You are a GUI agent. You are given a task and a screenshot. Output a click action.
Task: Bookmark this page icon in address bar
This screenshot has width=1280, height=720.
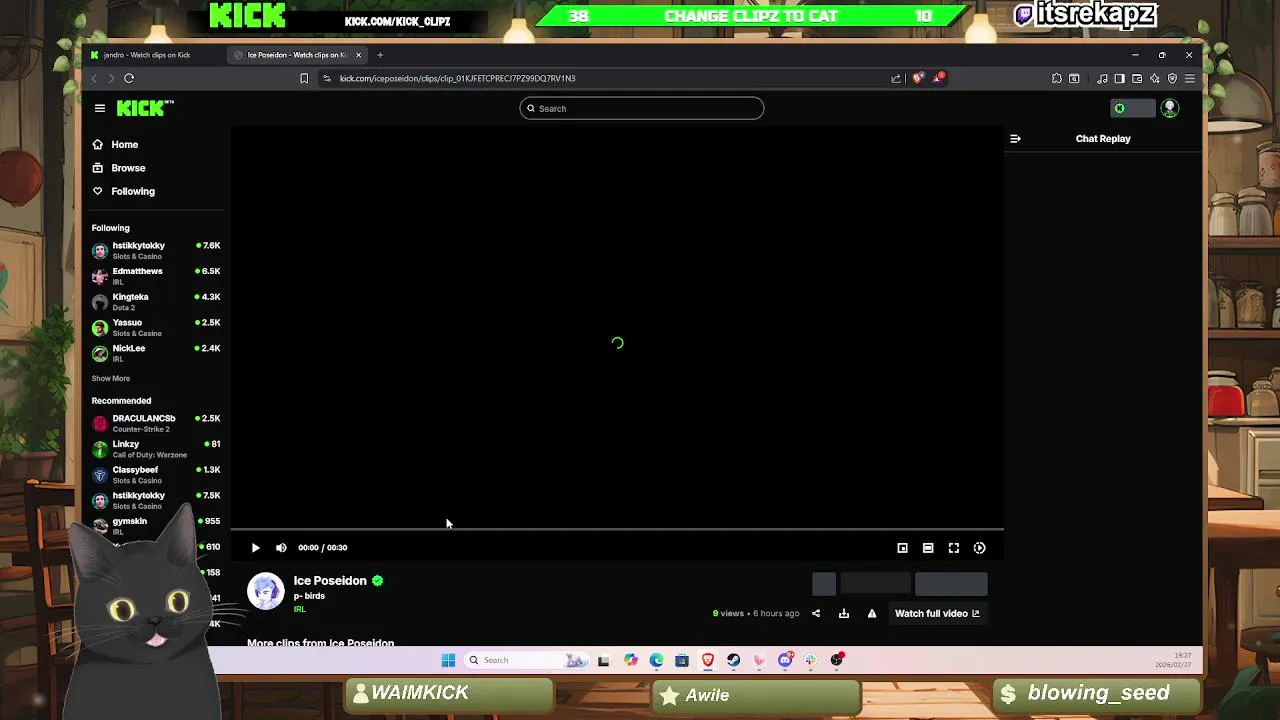point(304,78)
